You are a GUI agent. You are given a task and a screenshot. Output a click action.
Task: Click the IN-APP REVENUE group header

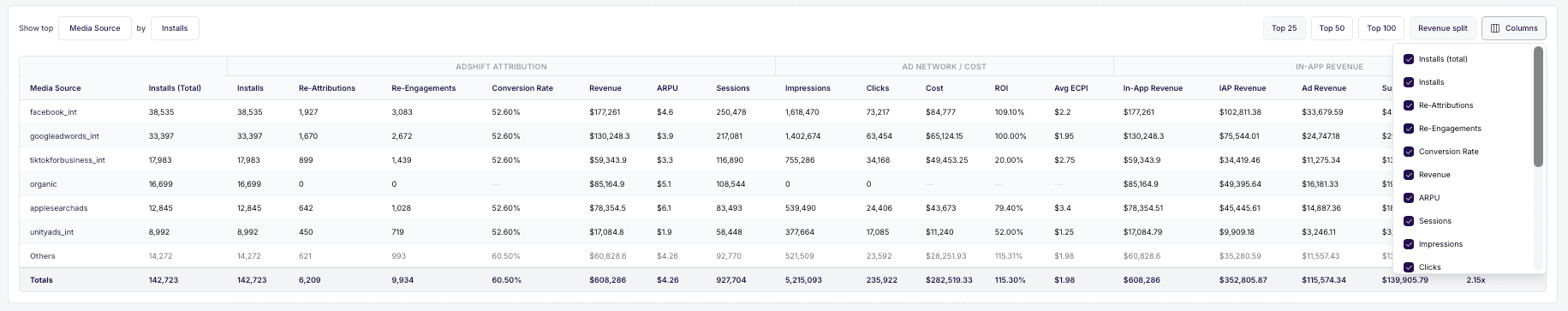[x=1329, y=66]
